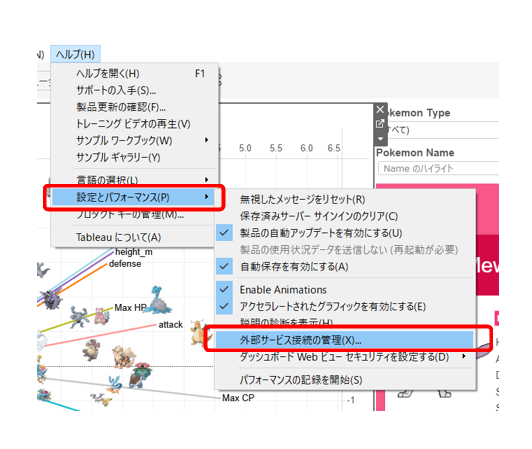Choose 保存済みサーバー サインインのクリア(C)

point(345,216)
